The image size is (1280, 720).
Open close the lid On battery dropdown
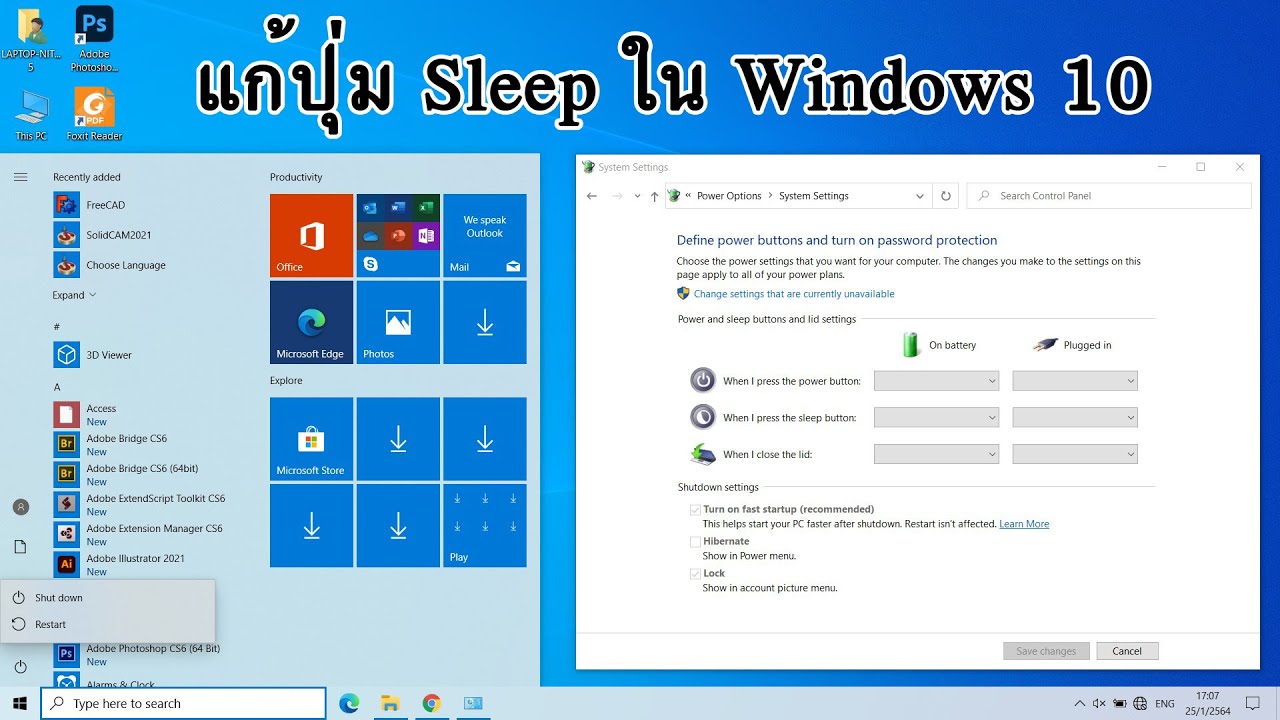937,454
